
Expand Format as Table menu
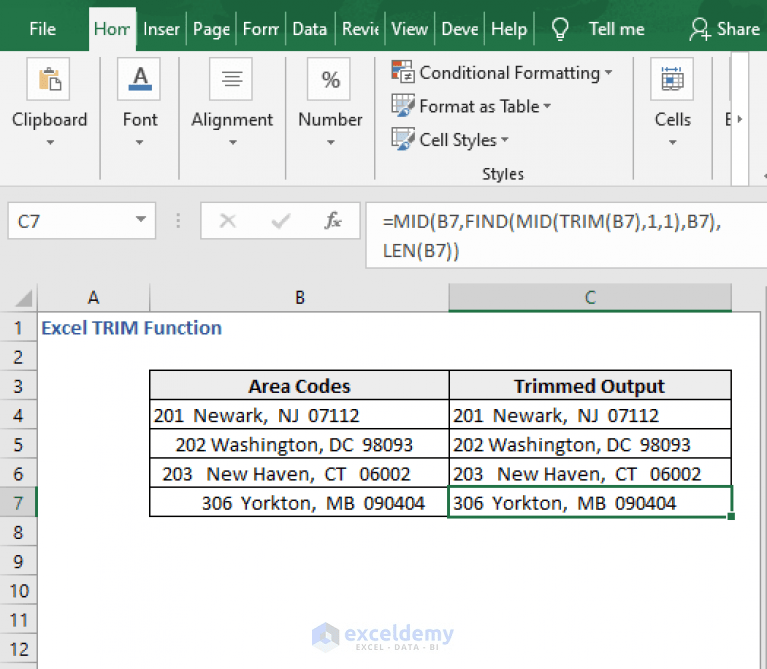[x=471, y=106]
